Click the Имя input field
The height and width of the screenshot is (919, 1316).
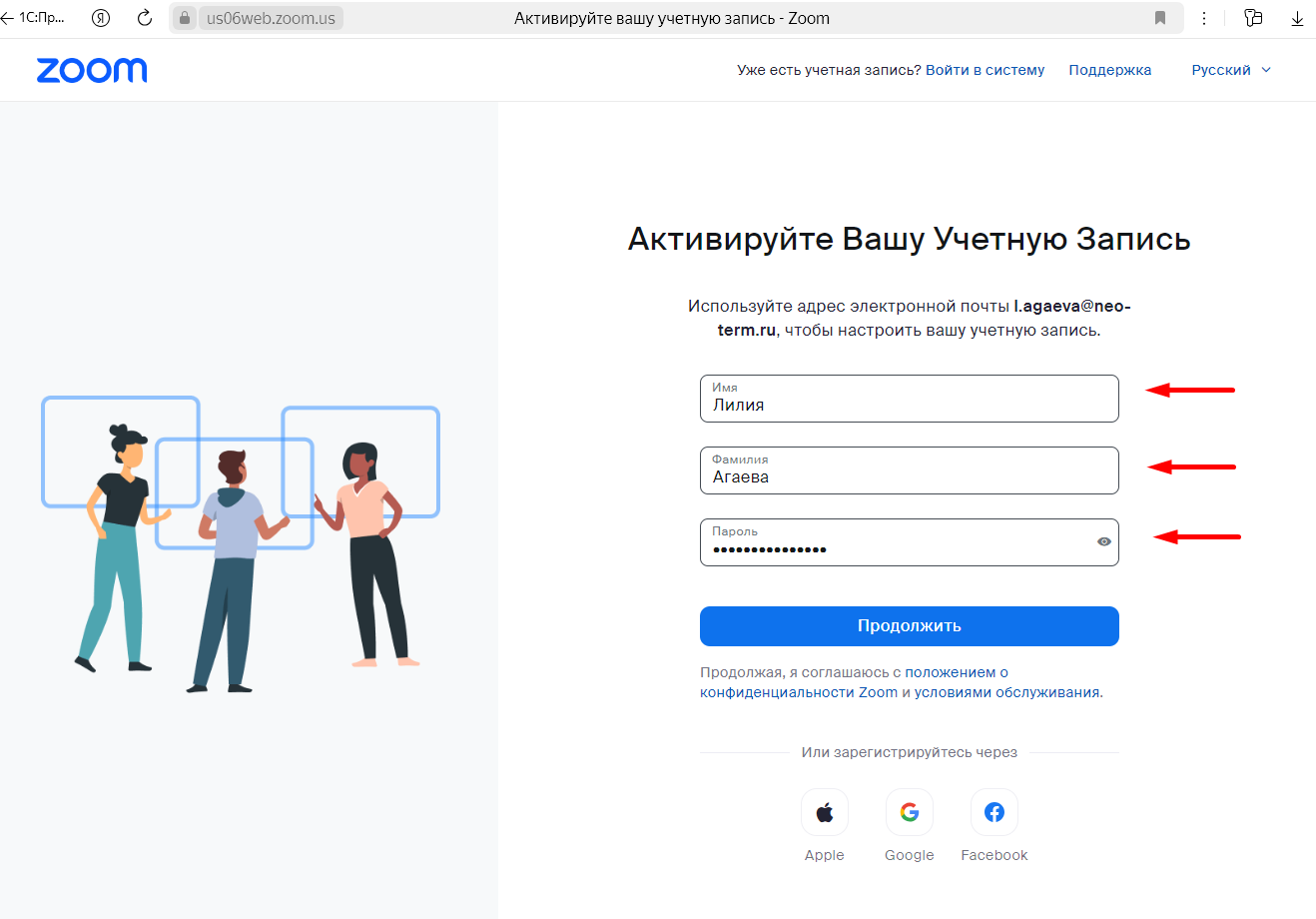point(910,399)
